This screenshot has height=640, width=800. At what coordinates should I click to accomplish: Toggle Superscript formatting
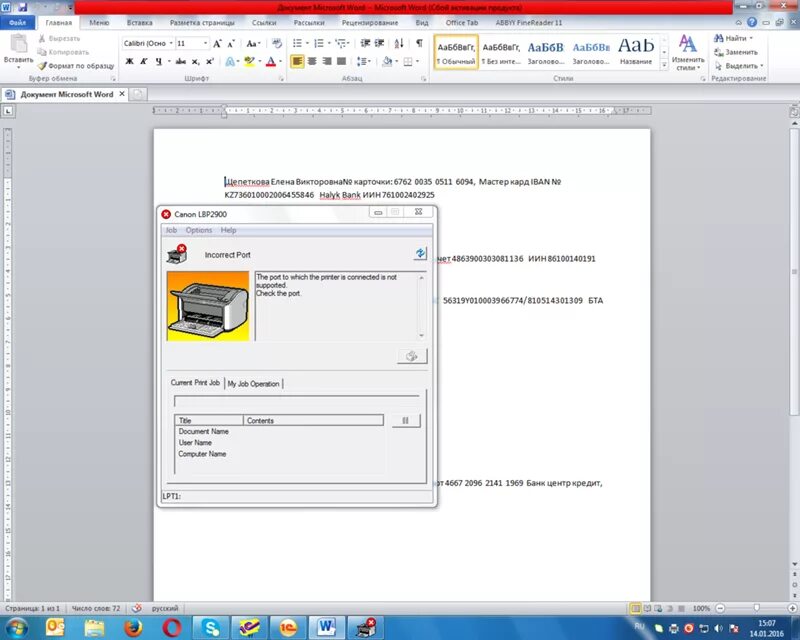coord(210,61)
